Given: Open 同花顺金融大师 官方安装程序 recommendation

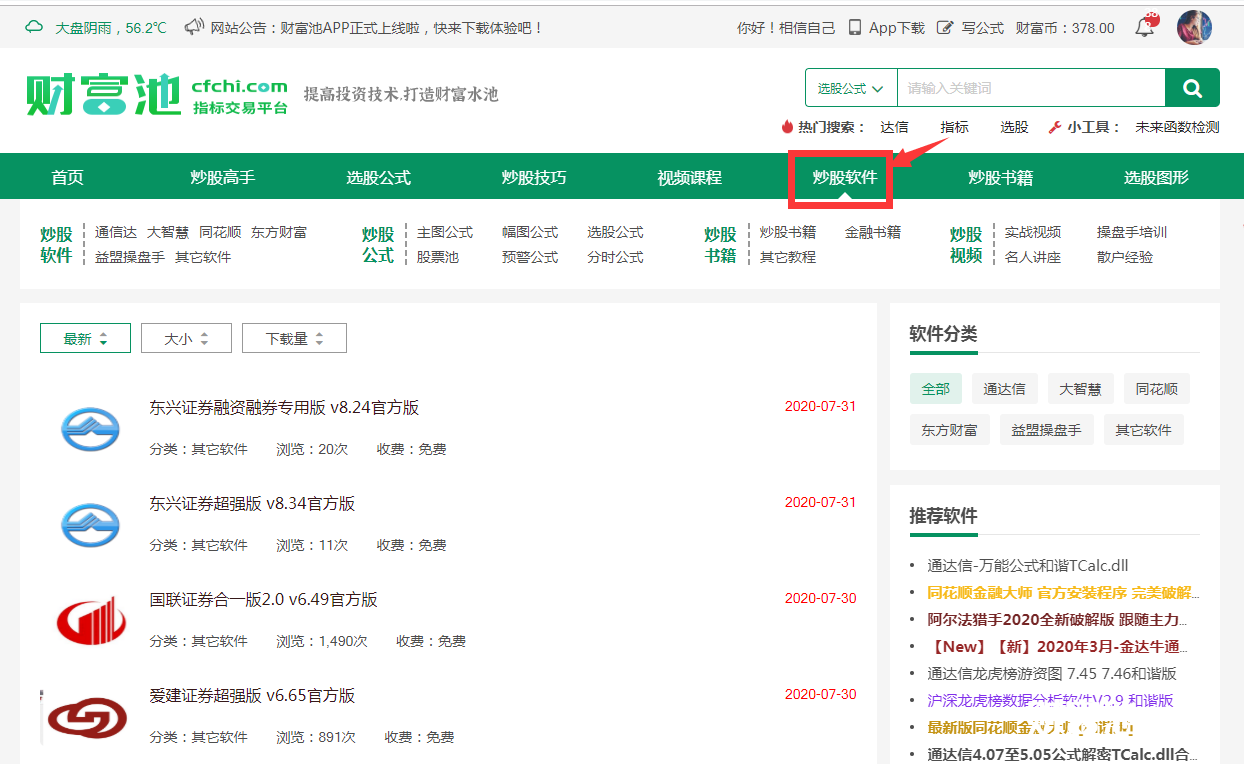Looking at the screenshot, I should pyautogui.click(x=1063, y=593).
